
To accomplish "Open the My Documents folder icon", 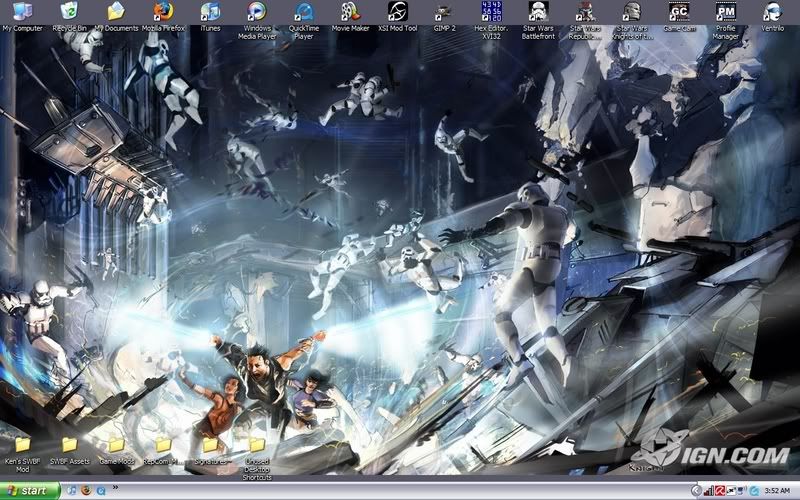I will 116,16.
